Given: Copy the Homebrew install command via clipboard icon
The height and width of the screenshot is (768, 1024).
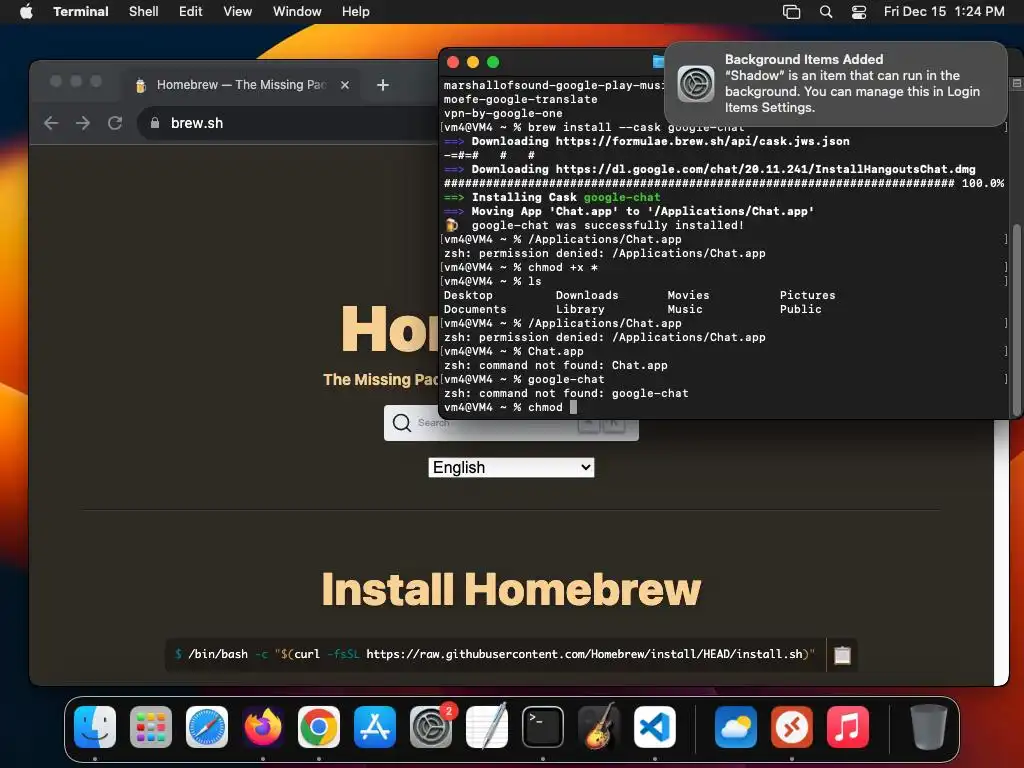Looking at the screenshot, I should [x=842, y=654].
